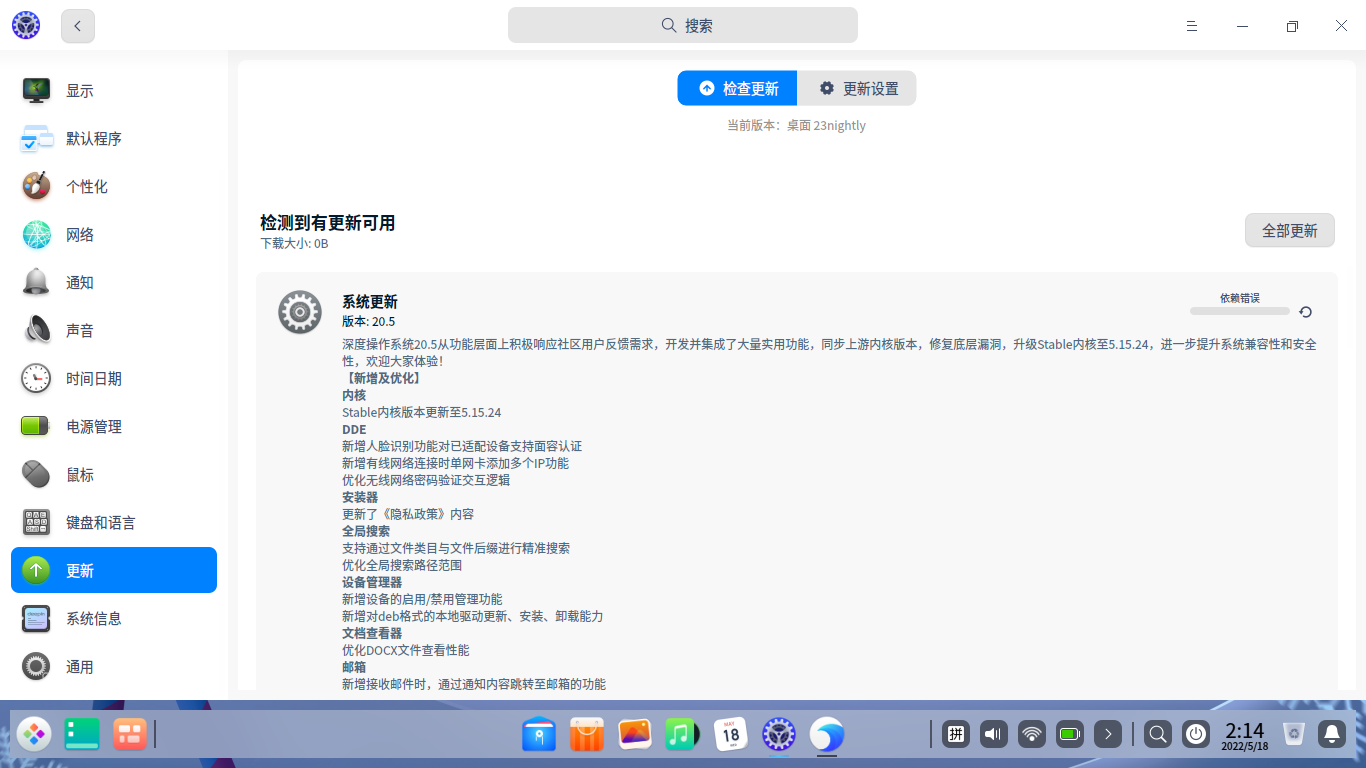Go to 鼠标 mouse settings
This screenshot has width=1366, height=768.
[x=114, y=474]
